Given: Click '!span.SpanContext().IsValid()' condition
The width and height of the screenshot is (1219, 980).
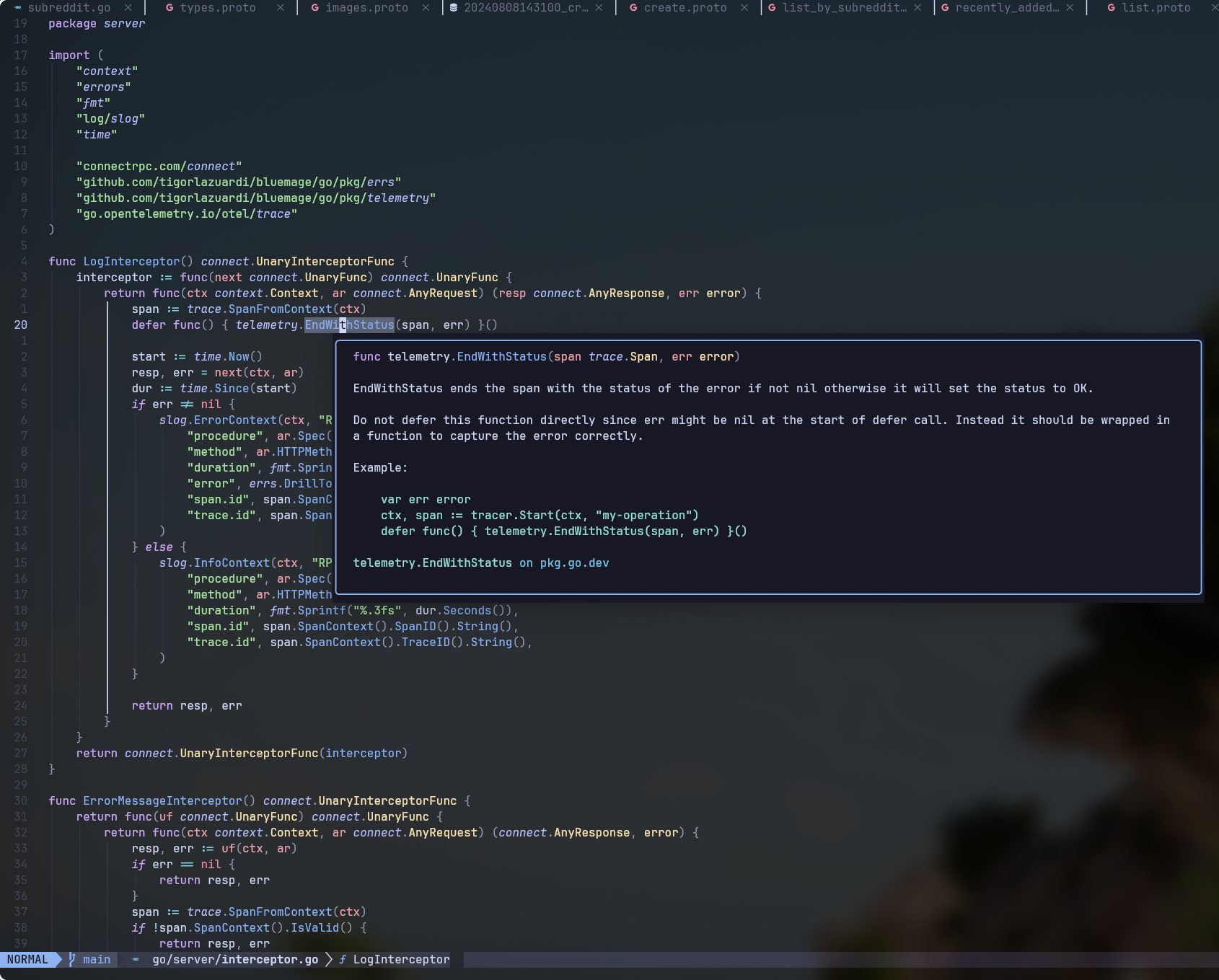Looking at the screenshot, I should (252, 927).
